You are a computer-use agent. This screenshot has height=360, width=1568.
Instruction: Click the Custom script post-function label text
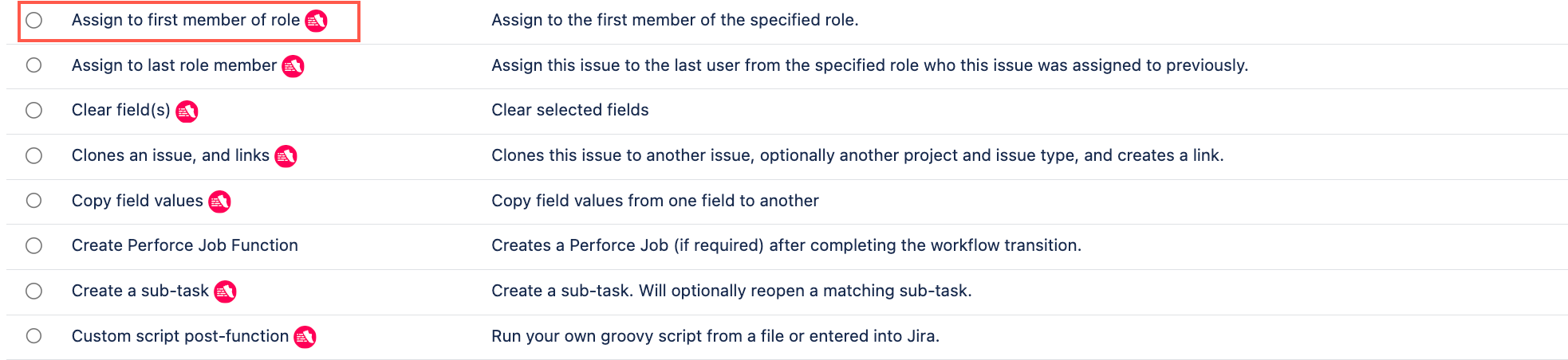point(180,336)
